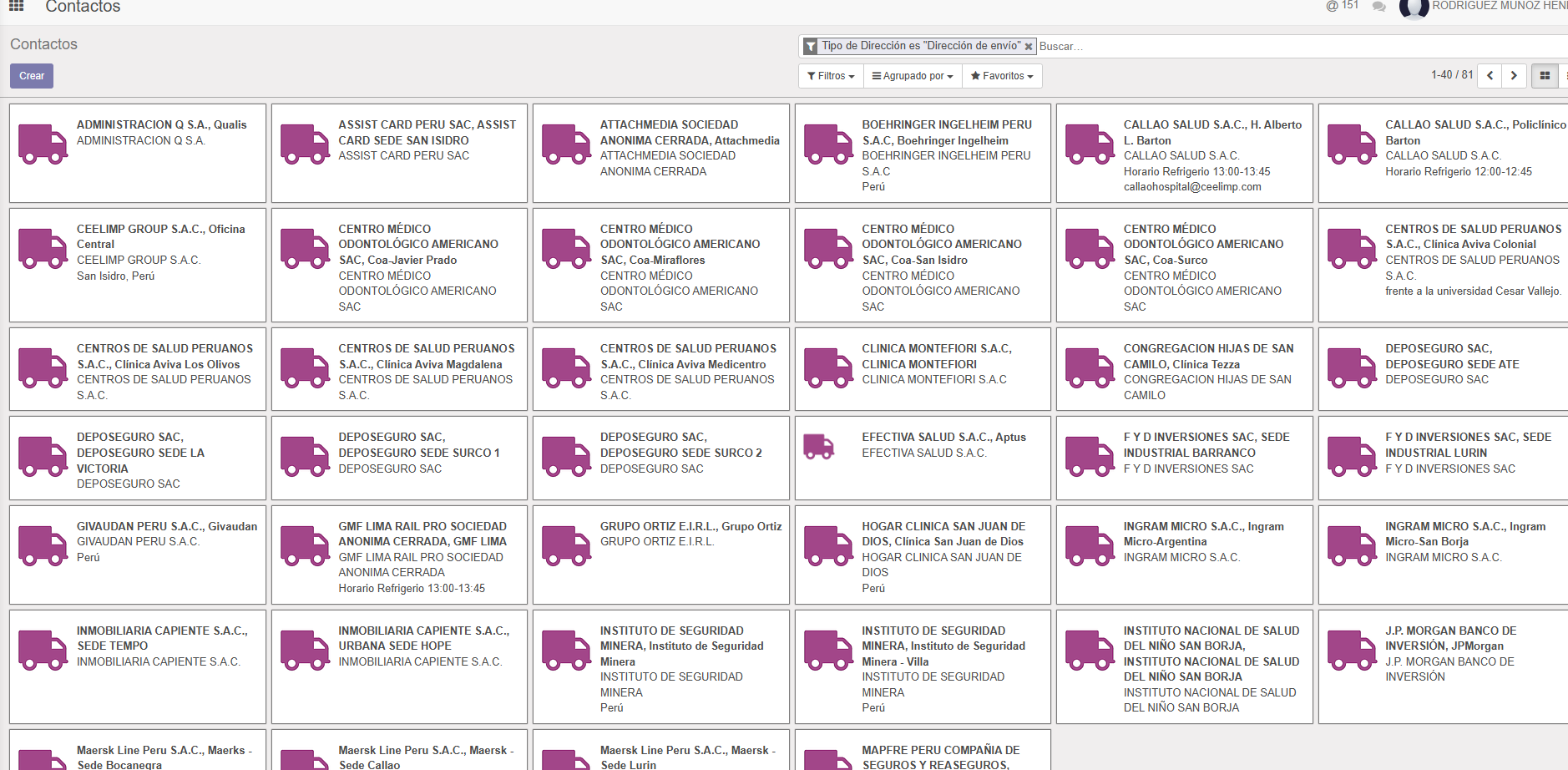The width and height of the screenshot is (1568, 770).
Task: Go to the next page of contacts
Action: pos(1514,76)
